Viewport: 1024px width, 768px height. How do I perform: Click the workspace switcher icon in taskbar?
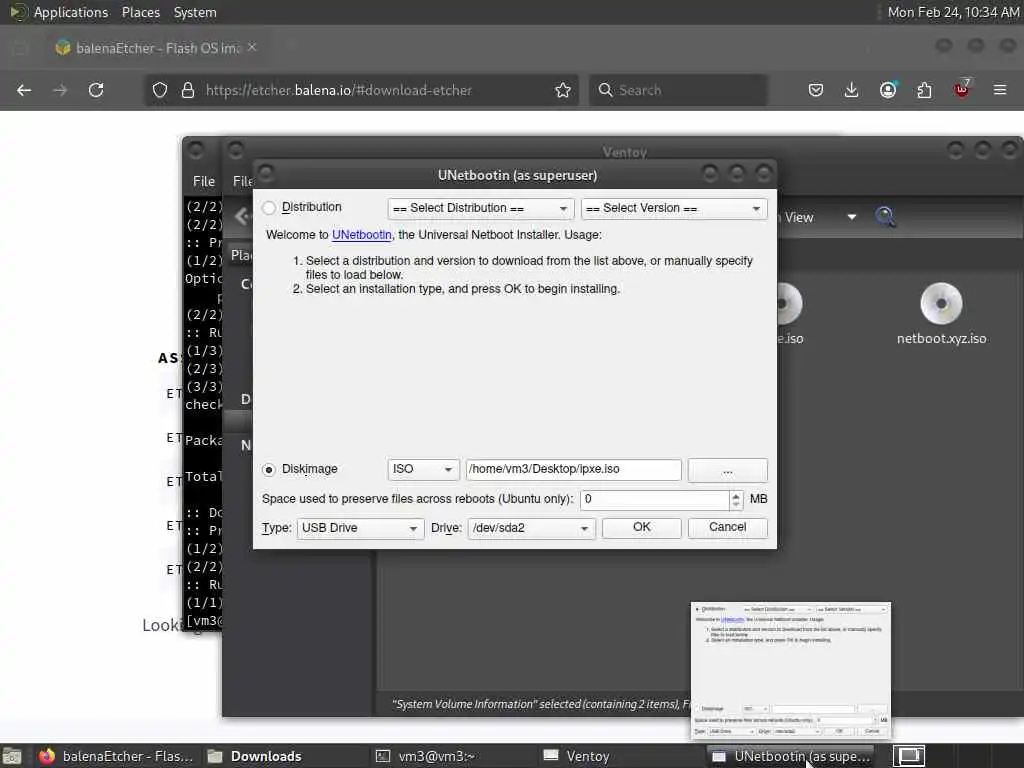(909, 756)
